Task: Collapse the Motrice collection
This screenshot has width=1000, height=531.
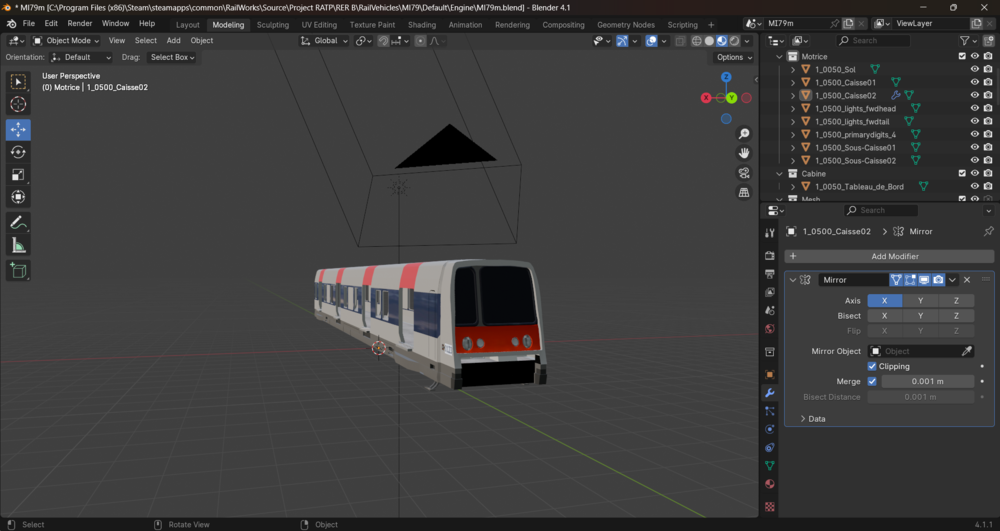Action: tap(779, 56)
